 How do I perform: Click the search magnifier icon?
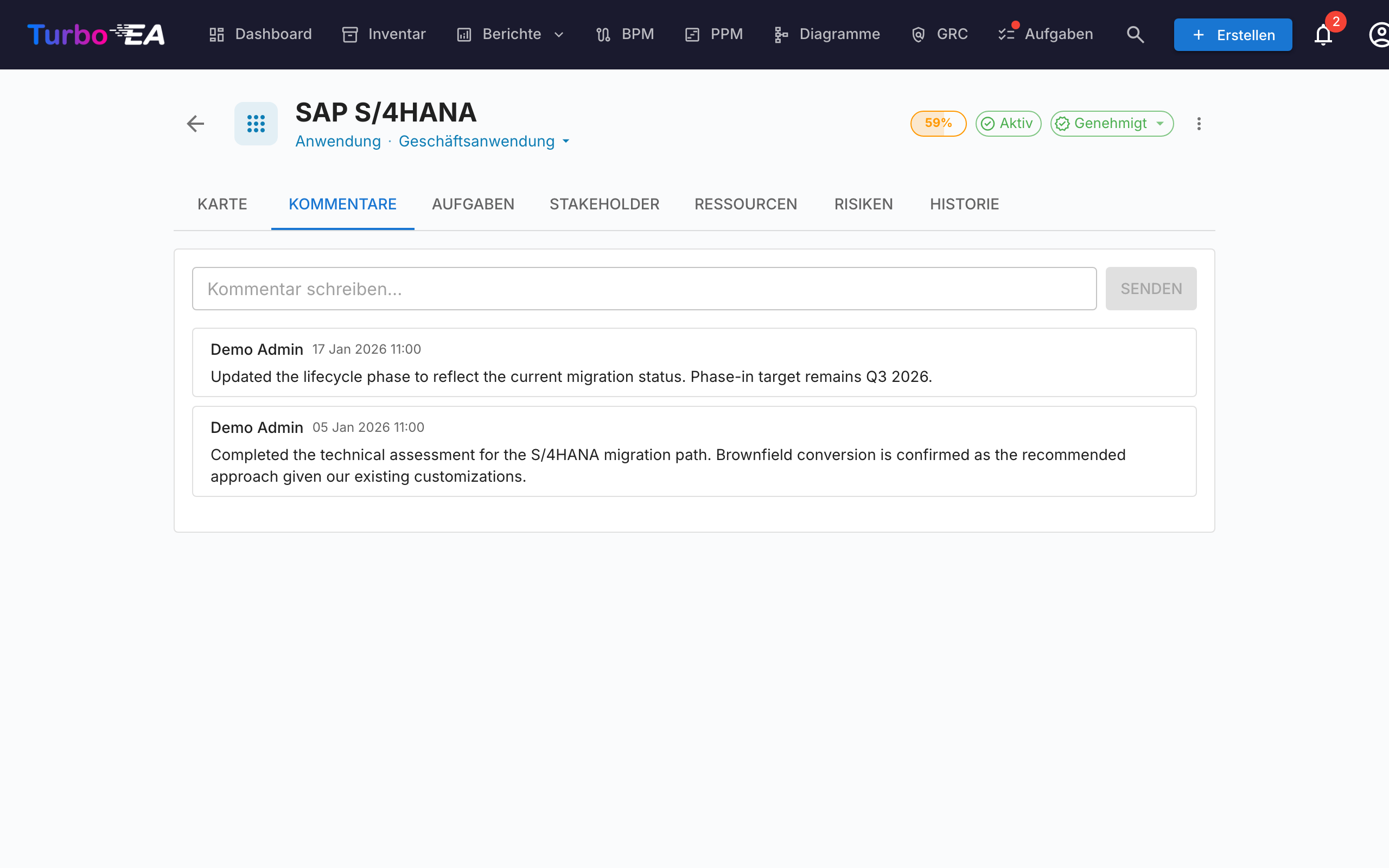(x=1135, y=34)
